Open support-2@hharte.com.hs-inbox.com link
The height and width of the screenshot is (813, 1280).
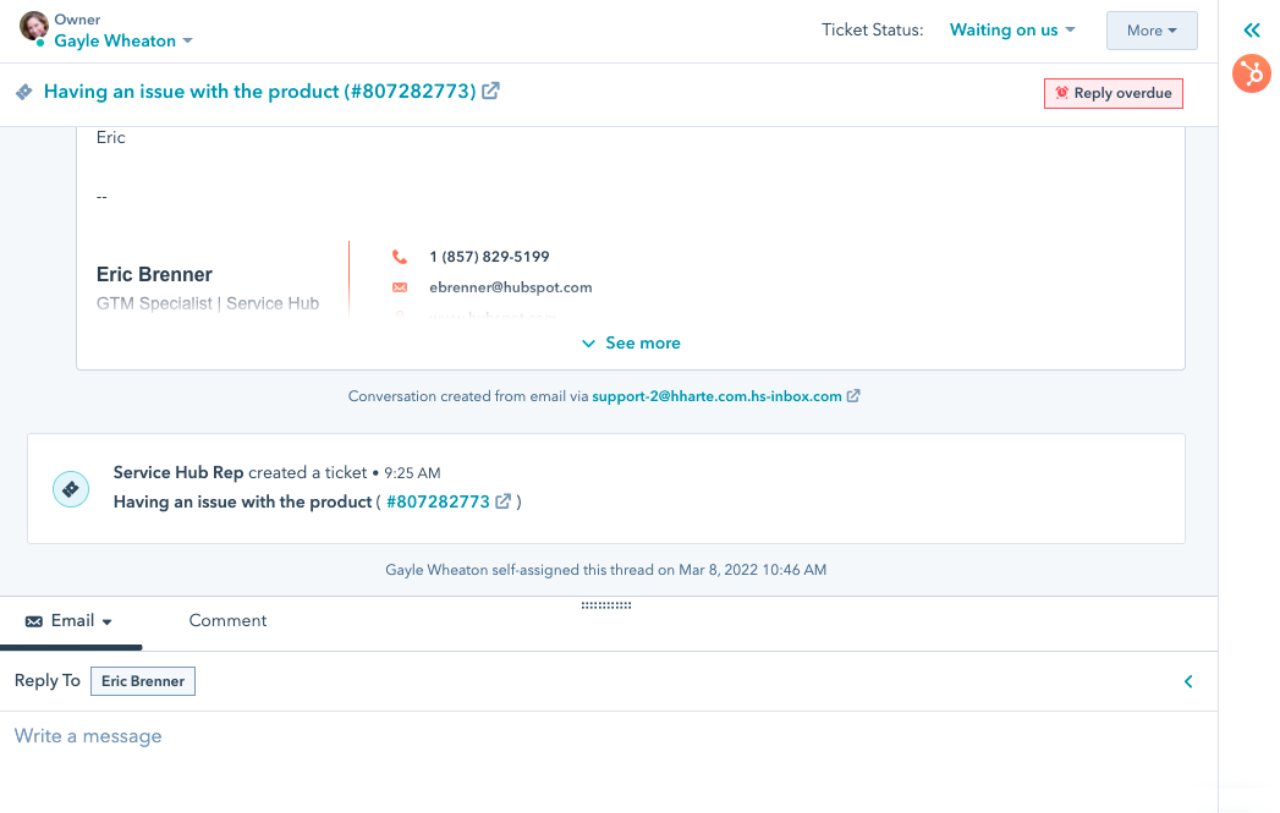coord(717,396)
